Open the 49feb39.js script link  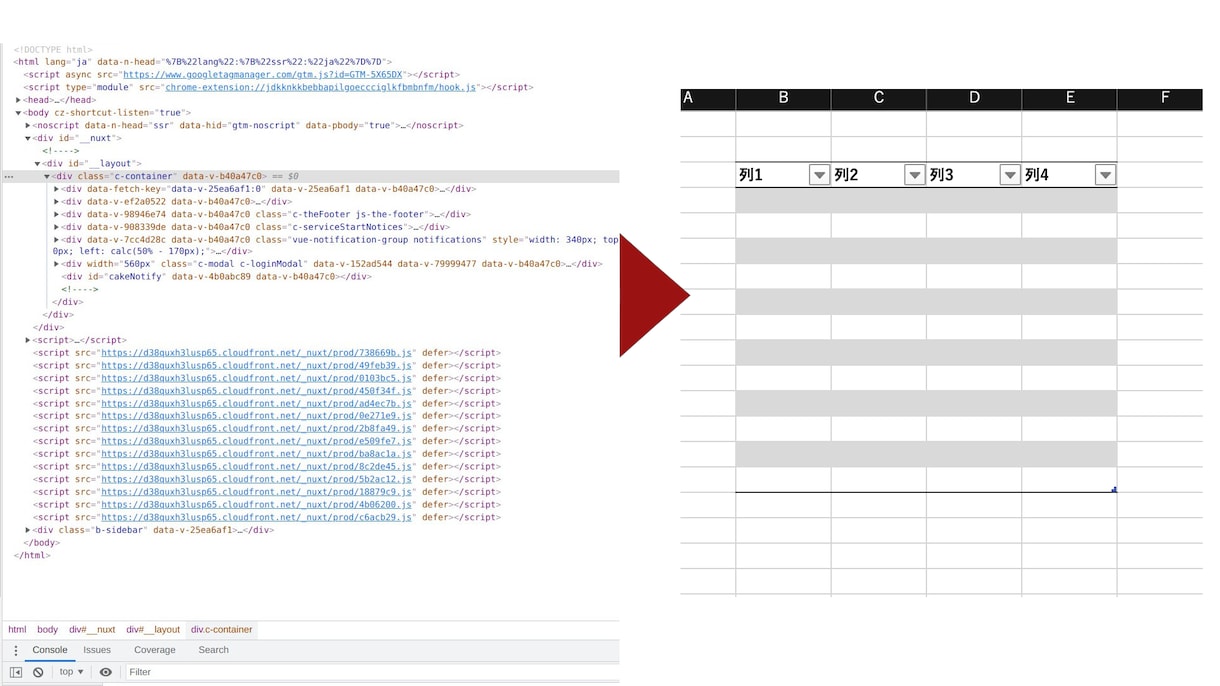[x=256, y=366]
